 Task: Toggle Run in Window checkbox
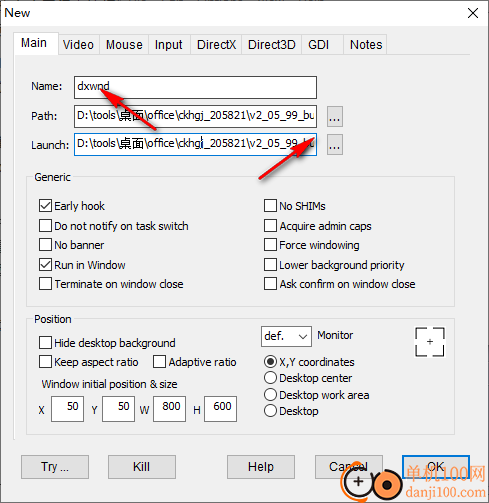pyautogui.click(x=45, y=265)
